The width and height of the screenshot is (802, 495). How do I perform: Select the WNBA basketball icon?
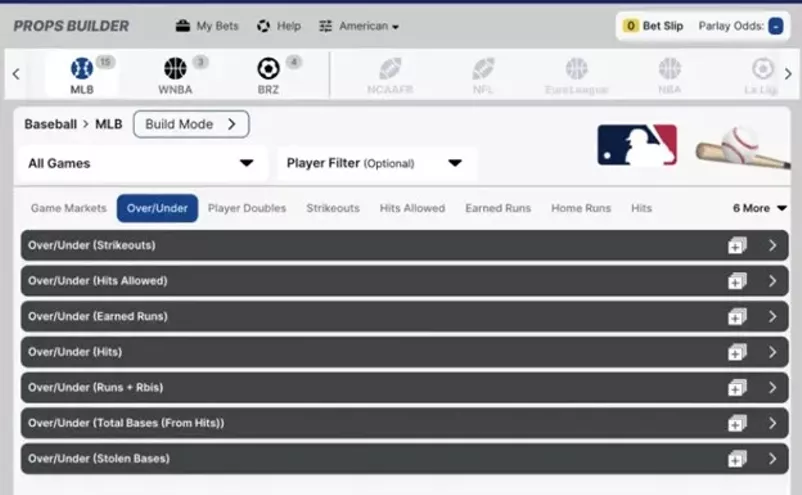[x=175, y=68]
